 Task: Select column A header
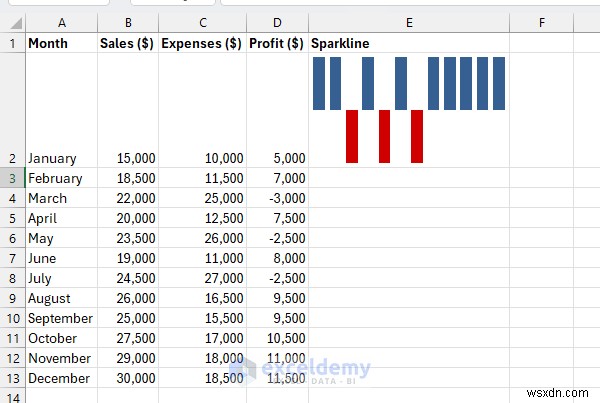(62, 23)
